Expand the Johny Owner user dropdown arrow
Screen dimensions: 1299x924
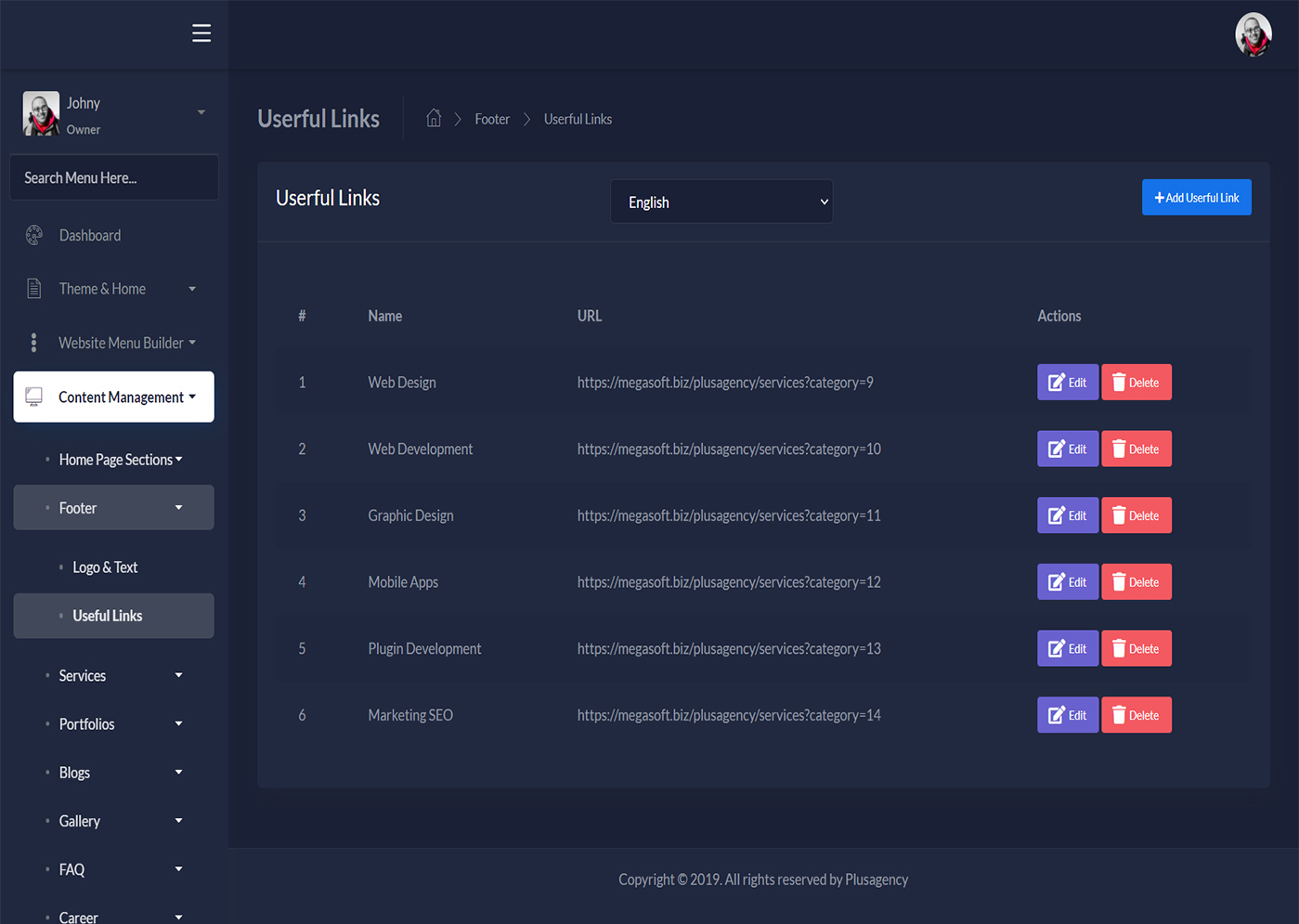click(201, 112)
